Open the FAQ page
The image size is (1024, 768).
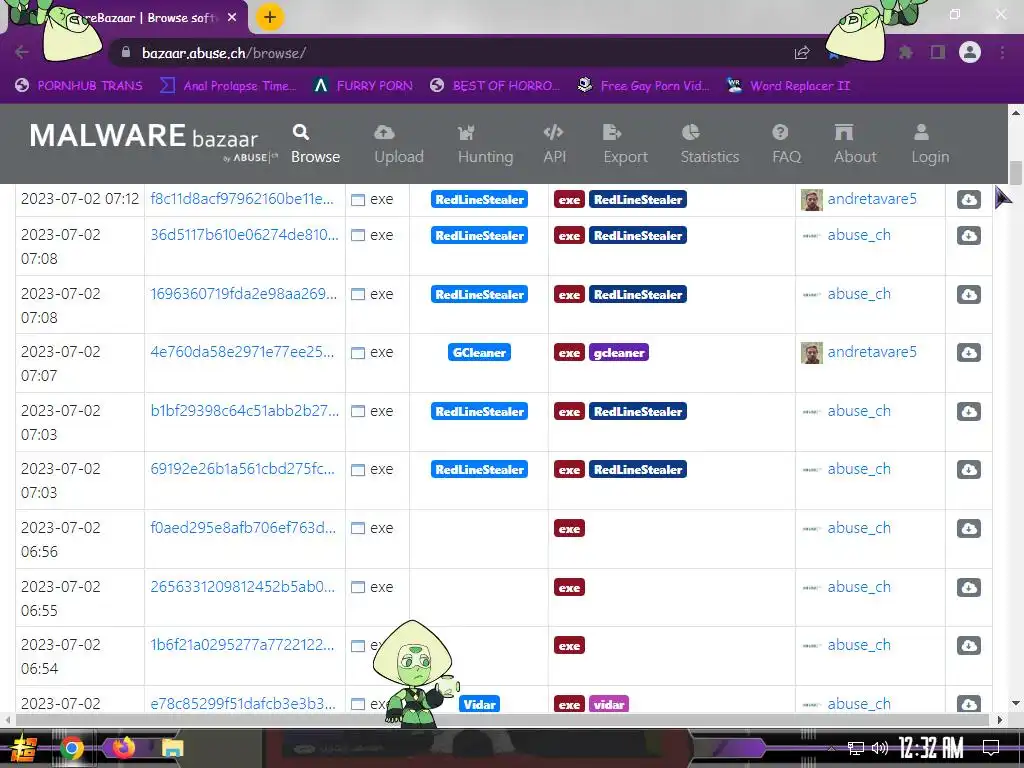point(786,144)
